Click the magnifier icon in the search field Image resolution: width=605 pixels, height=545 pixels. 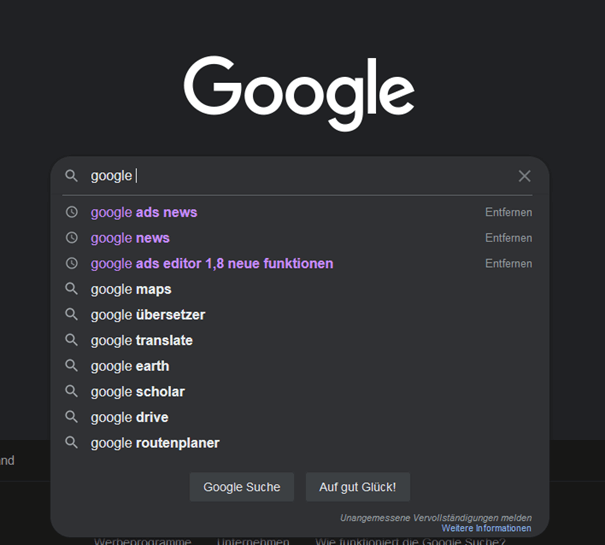coord(71,176)
